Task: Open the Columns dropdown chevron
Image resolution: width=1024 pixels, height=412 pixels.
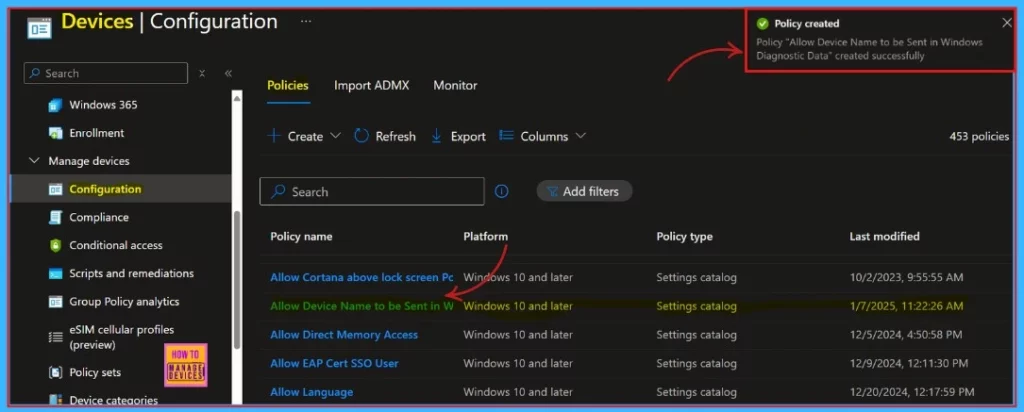Action: tap(580, 136)
